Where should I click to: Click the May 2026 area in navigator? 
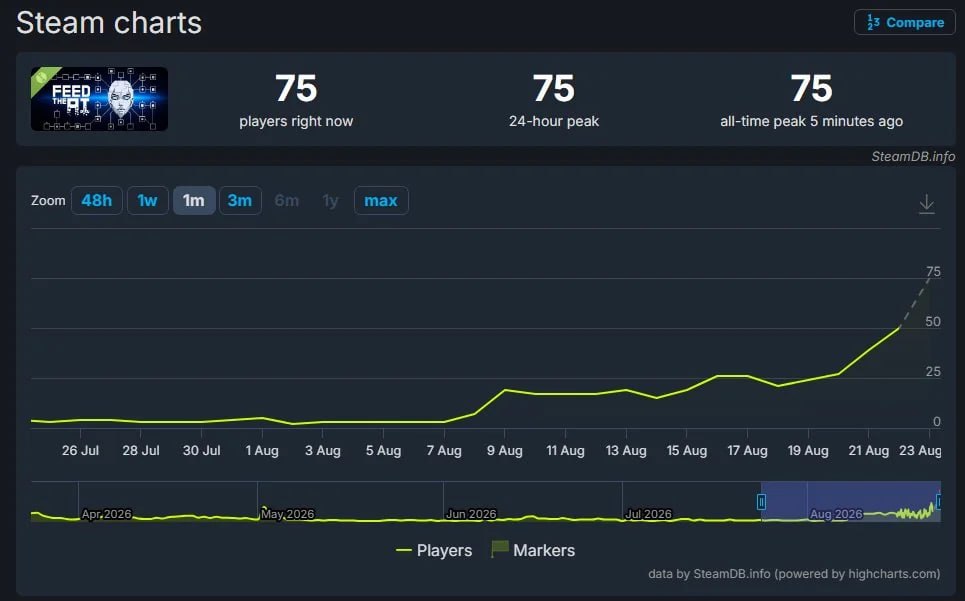tap(287, 514)
